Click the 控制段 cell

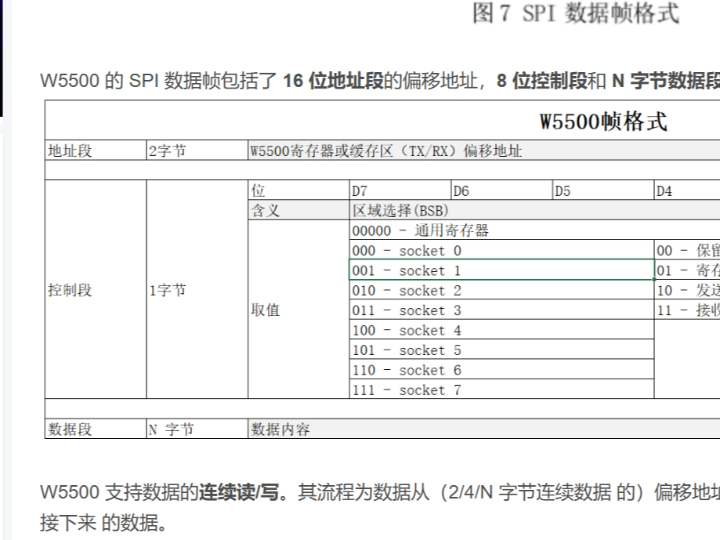click(70, 290)
